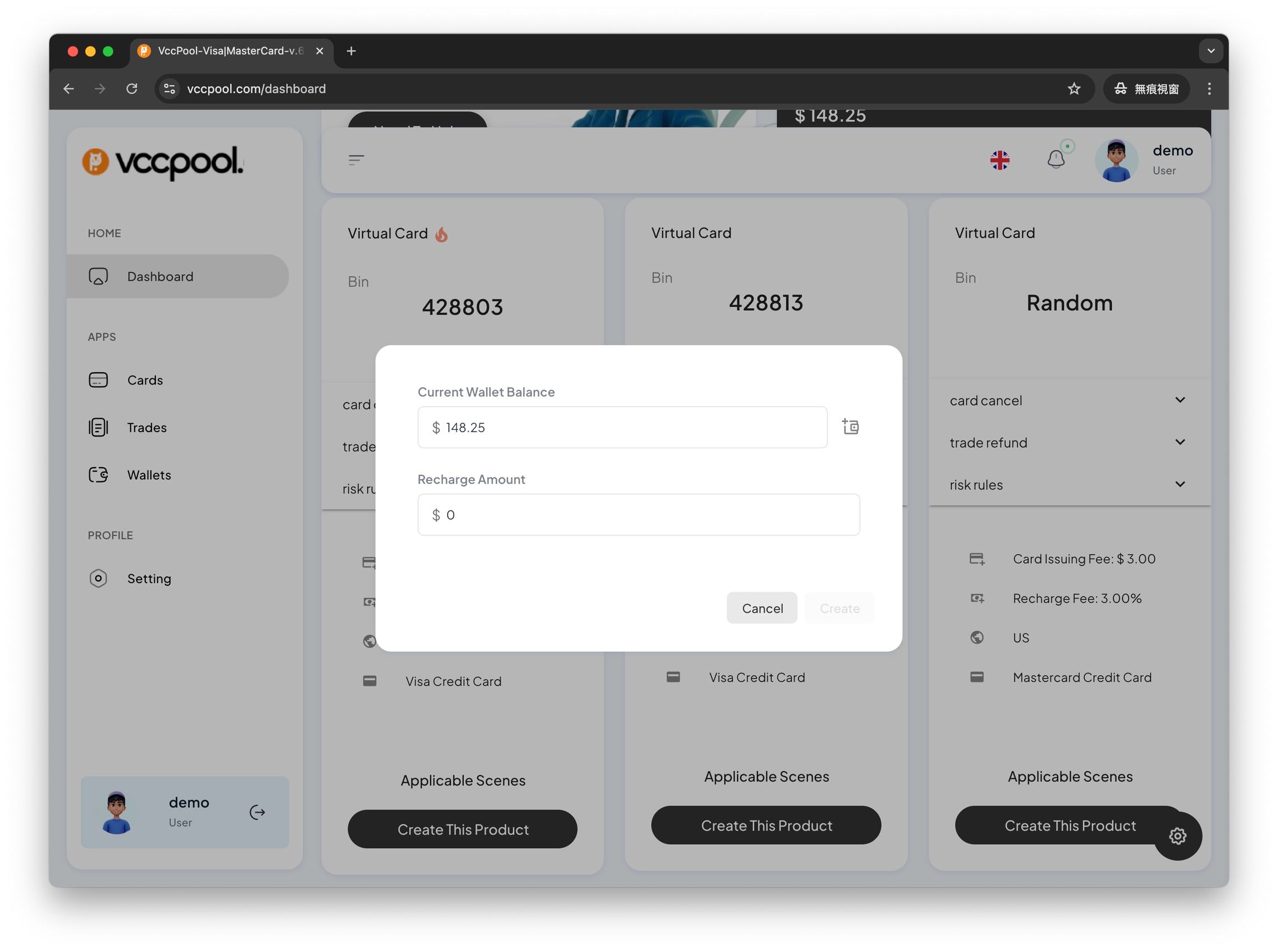Click the Recharge Amount input field
Screen dimensions: 1278x952
[638, 515]
